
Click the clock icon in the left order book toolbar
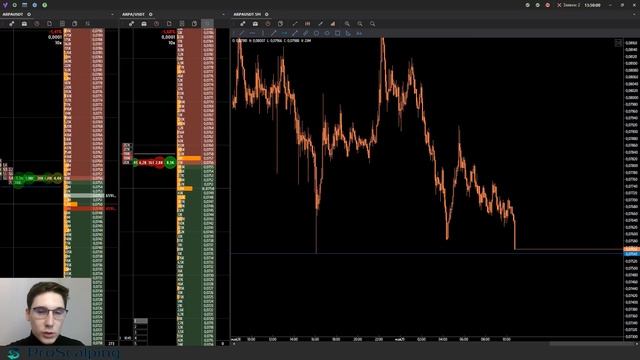coord(37,24)
